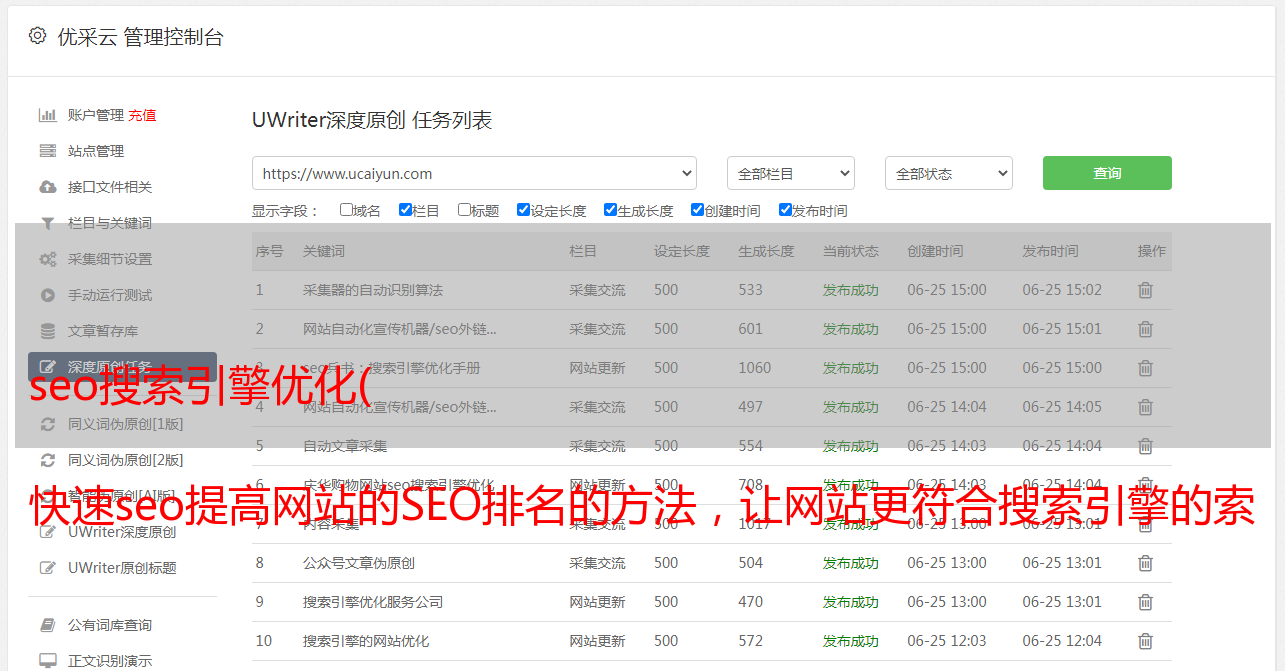Click the keyword 搜索引擎优化服务公司
The width and height of the screenshot is (1285, 671).
373,602
